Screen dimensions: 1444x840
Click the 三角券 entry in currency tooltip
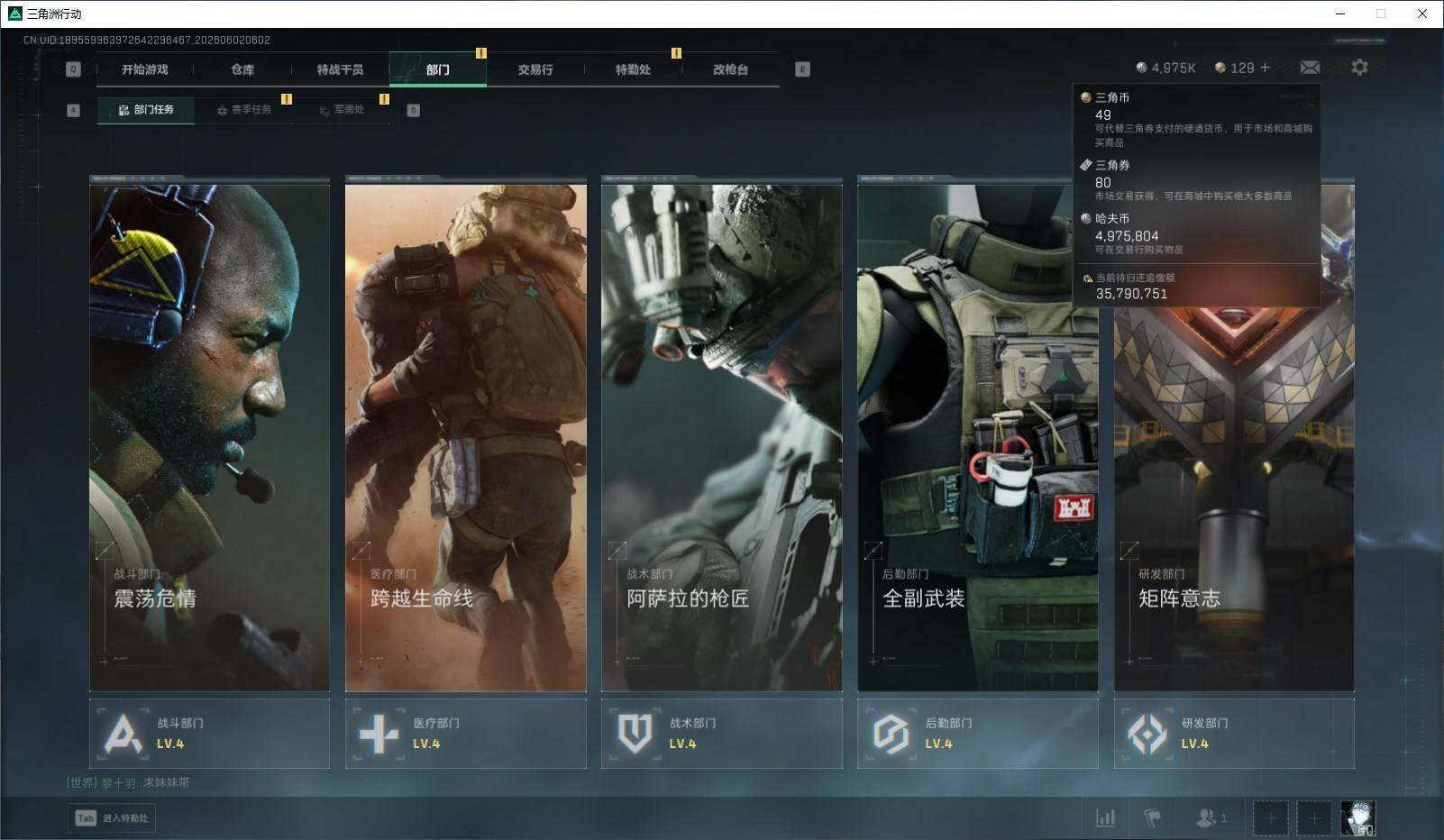coord(1197,180)
